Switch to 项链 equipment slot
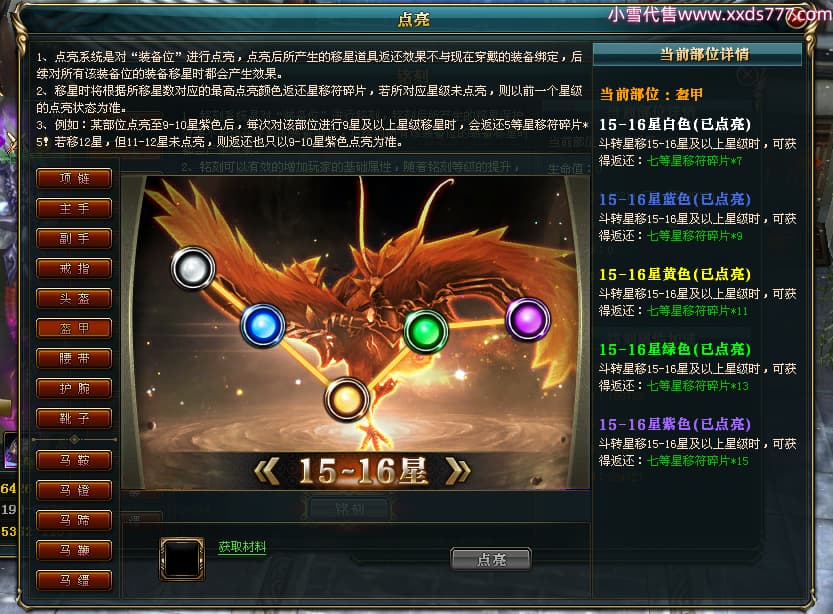The height and width of the screenshot is (614, 833). pos(74,178)
